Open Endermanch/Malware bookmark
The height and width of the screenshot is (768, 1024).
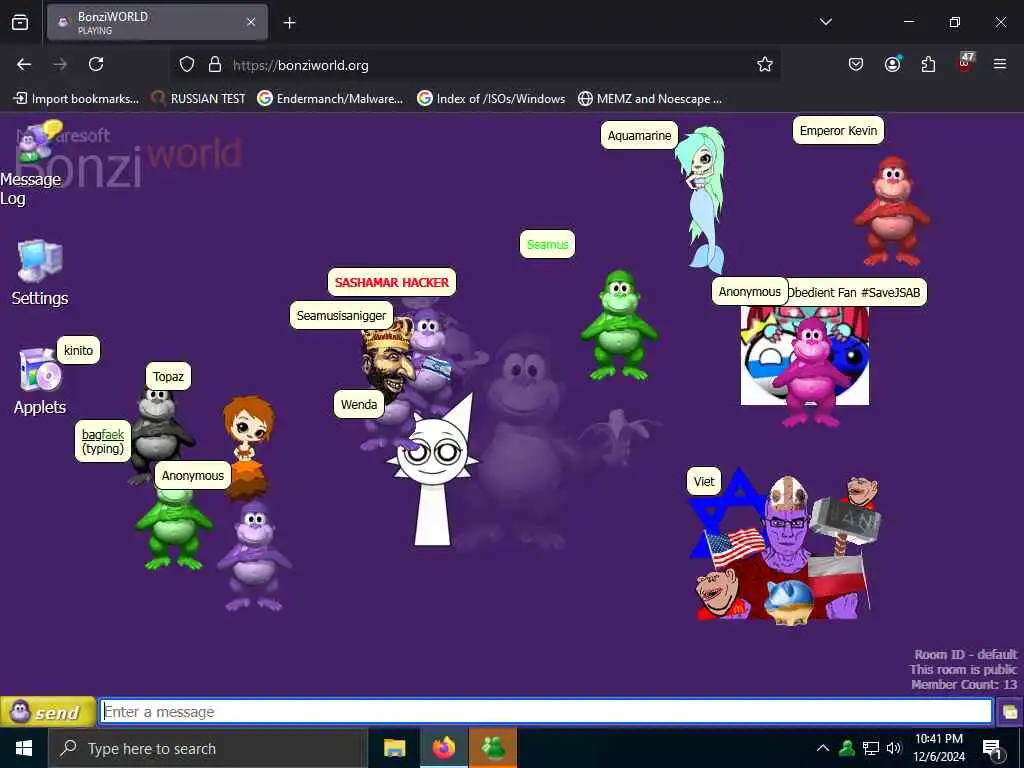point(330,99)
